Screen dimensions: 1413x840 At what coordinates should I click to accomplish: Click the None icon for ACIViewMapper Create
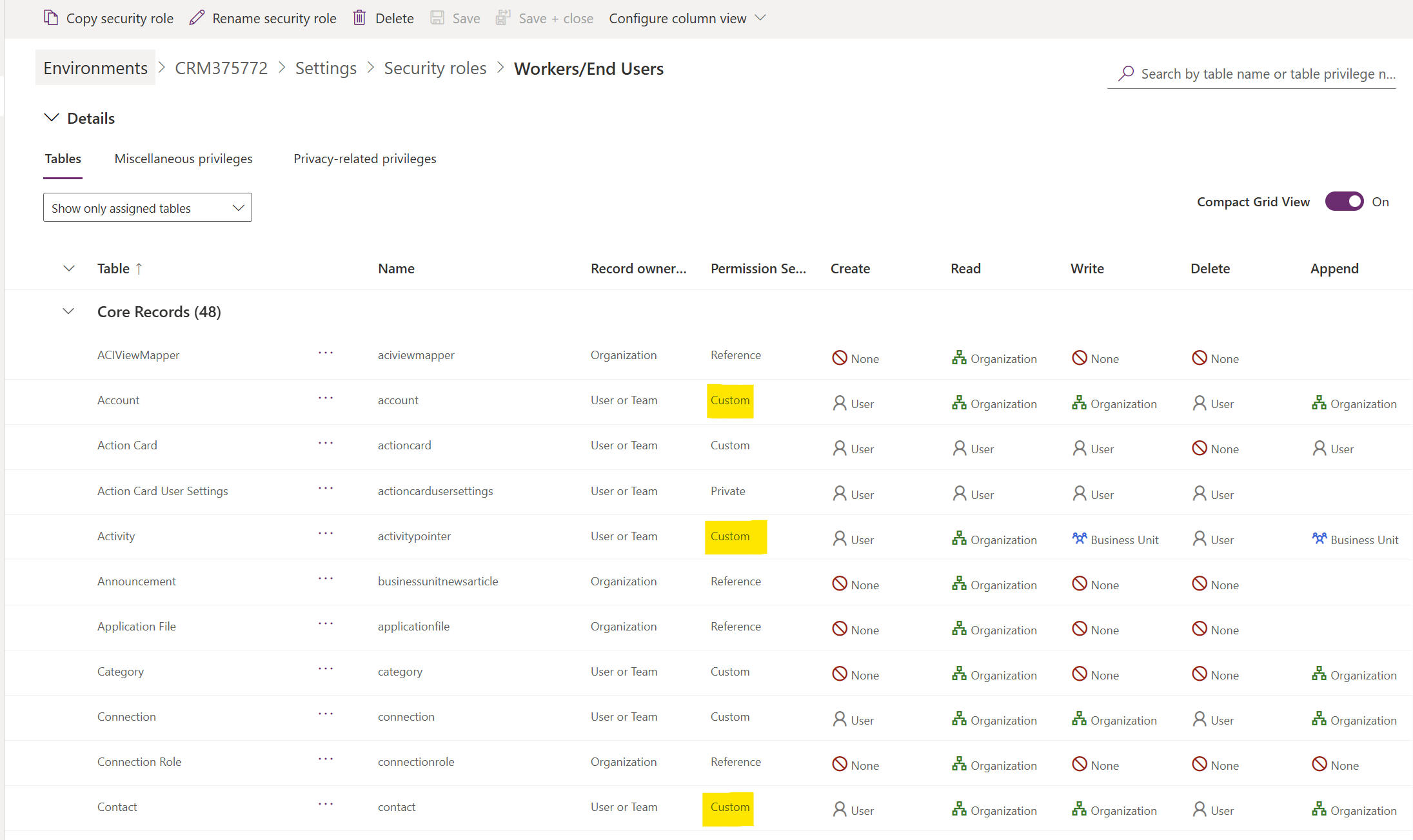point(838,357)
